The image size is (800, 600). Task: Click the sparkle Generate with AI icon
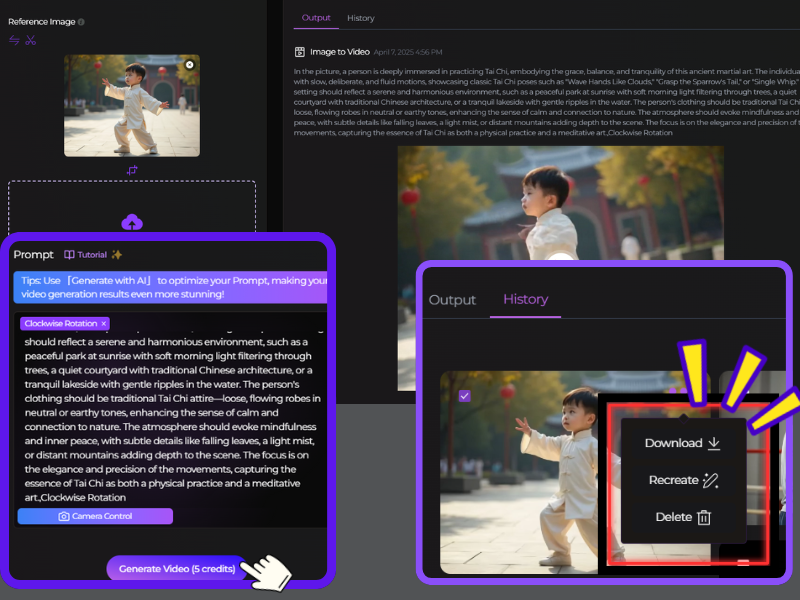[117, 255]
